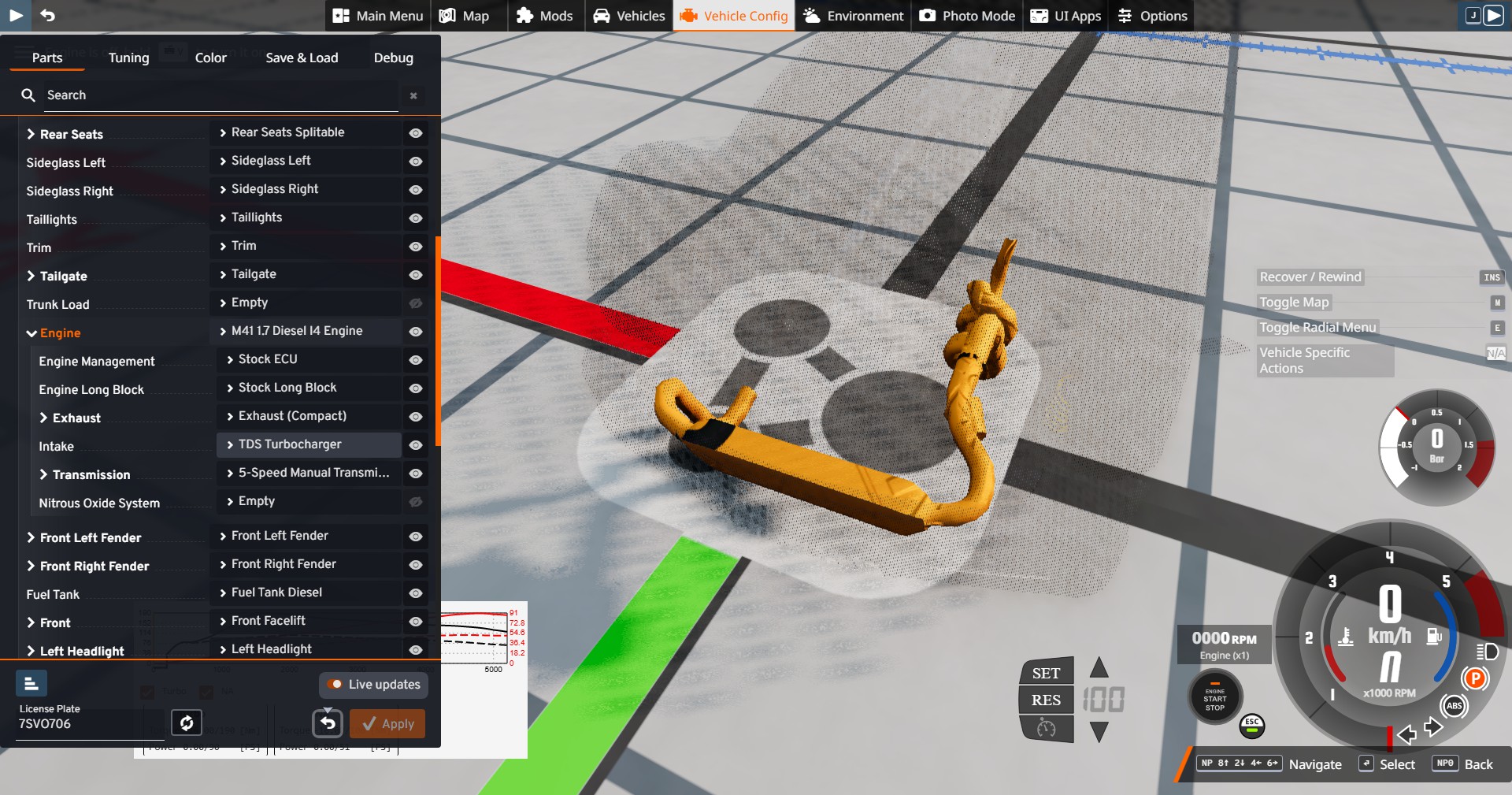Toggle visibility of Stock ECU
The height and width of the screenshot is (795, 1512).
click(x=416, y=360)
